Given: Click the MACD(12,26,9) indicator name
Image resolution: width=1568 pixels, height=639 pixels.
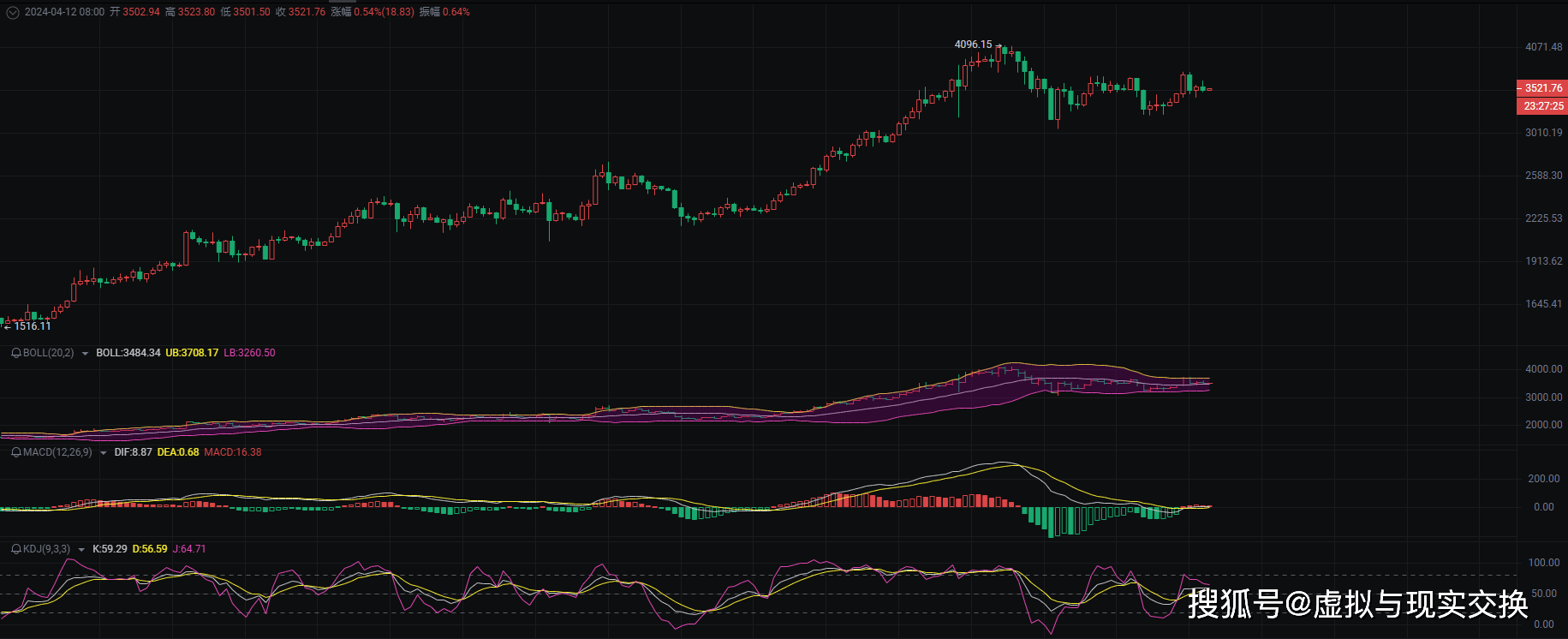Looking at the screenshot, I should [57, 452].
